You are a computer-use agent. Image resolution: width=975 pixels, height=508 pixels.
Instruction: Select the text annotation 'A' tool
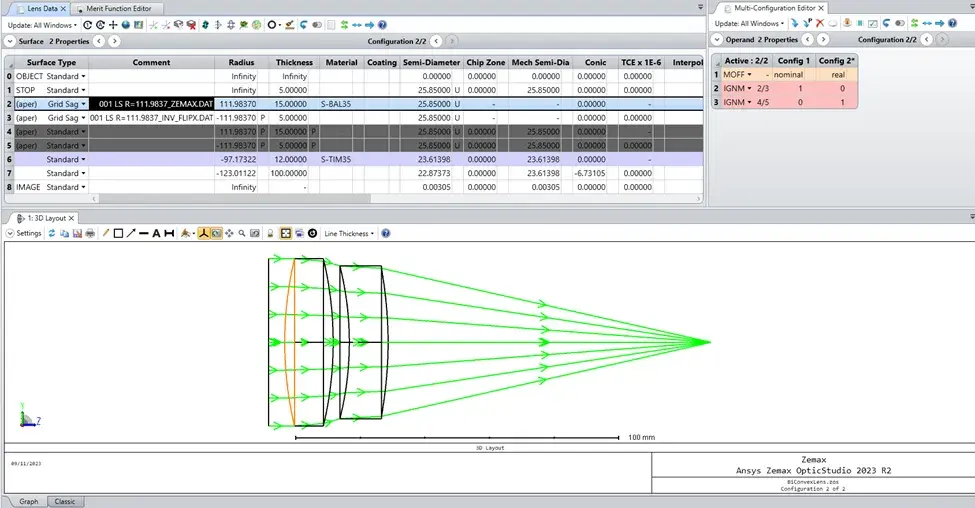pyautogui.click(x=156, y=233)
